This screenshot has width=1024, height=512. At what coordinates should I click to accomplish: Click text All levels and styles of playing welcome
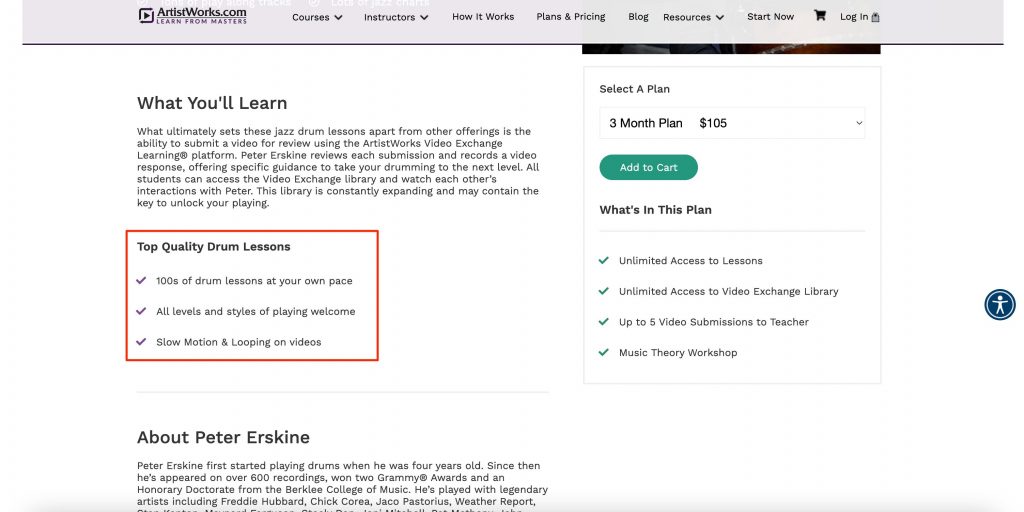click(255, 312)
